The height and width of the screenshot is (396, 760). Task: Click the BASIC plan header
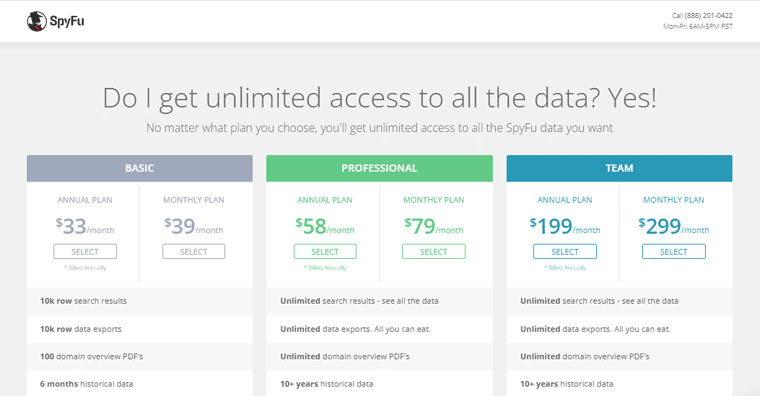click(x=140, y=168)
